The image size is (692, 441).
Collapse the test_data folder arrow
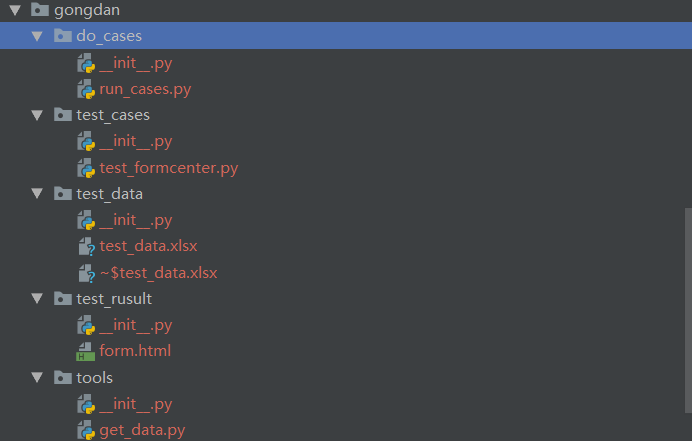click(x=37, y=194)
